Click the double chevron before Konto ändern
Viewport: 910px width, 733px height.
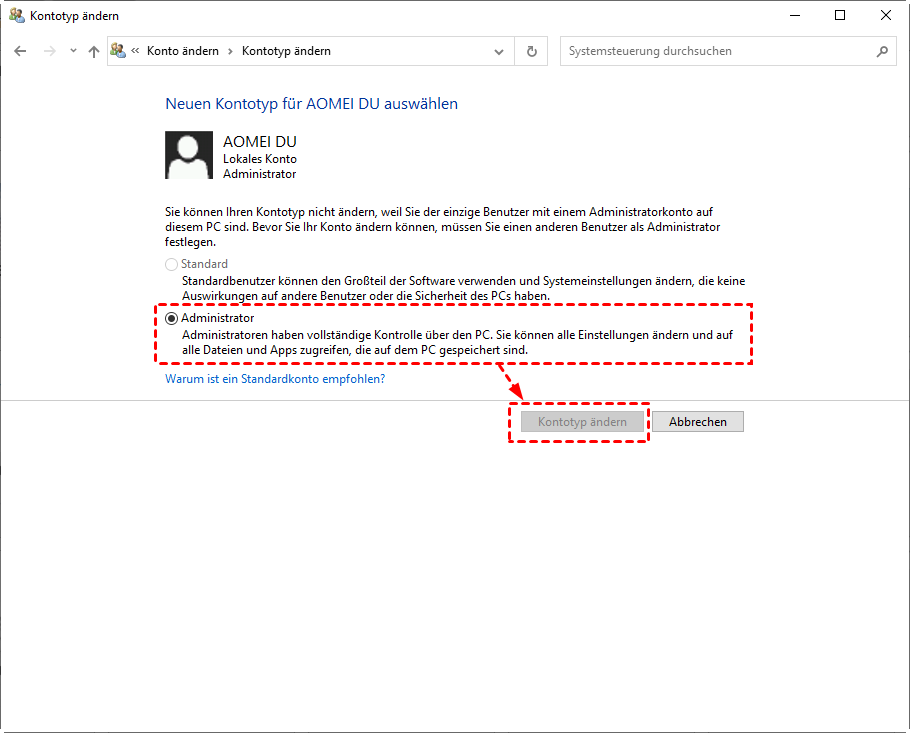[135, 51]
